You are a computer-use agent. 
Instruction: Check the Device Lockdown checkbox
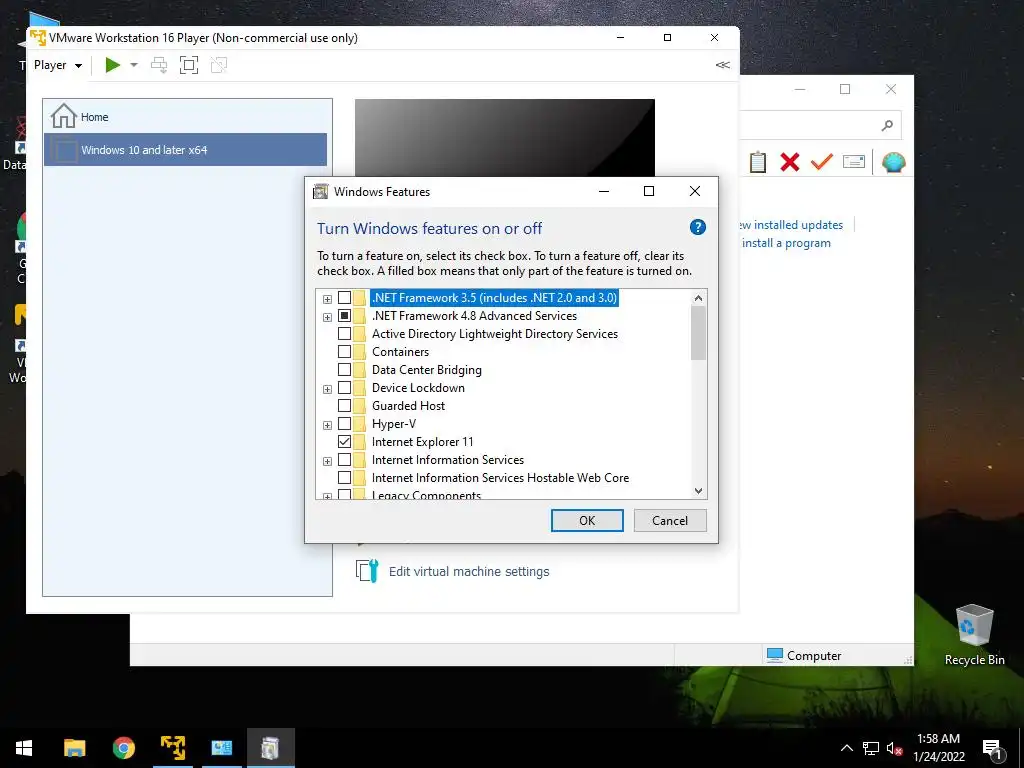coord(344,388)
